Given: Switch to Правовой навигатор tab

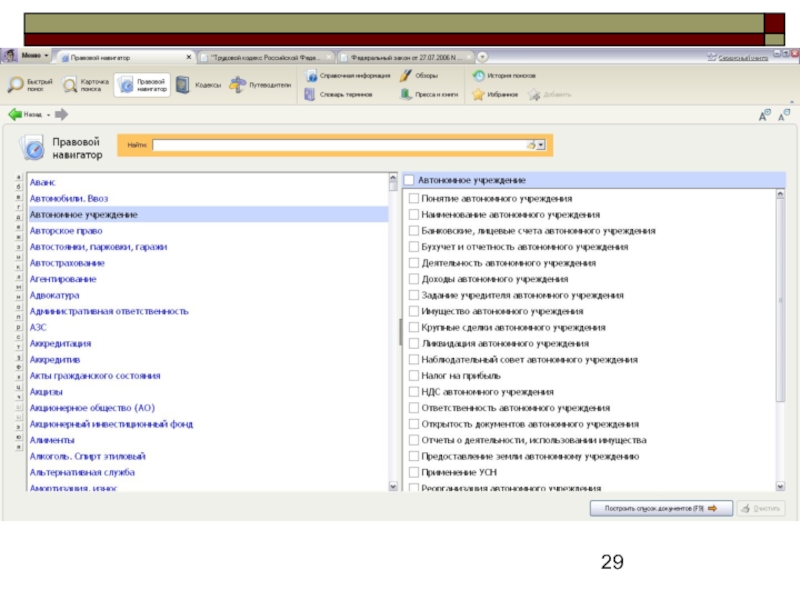Looking at the screenshot, I should click(x=125, y=57).
